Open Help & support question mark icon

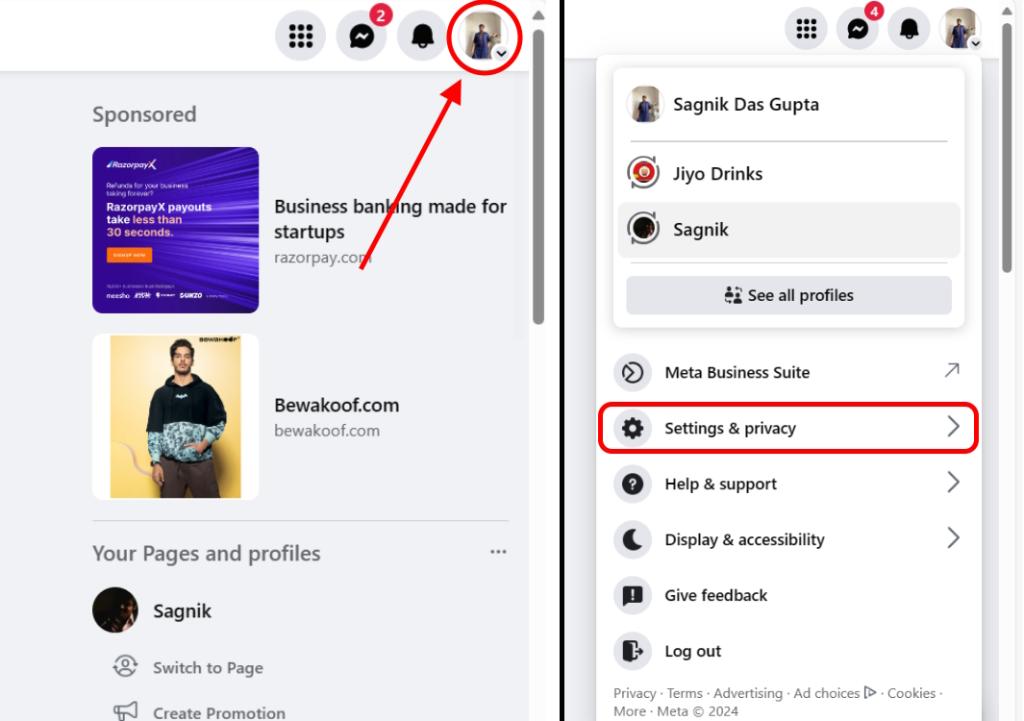click(632, 484)
